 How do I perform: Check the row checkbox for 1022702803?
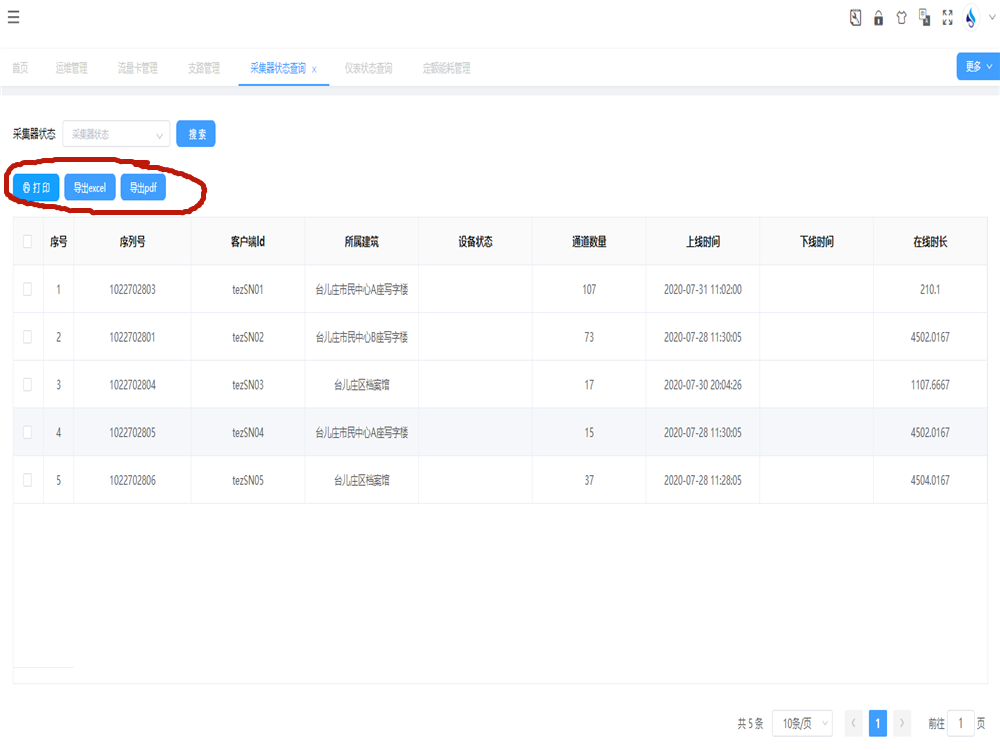point(27,289)
